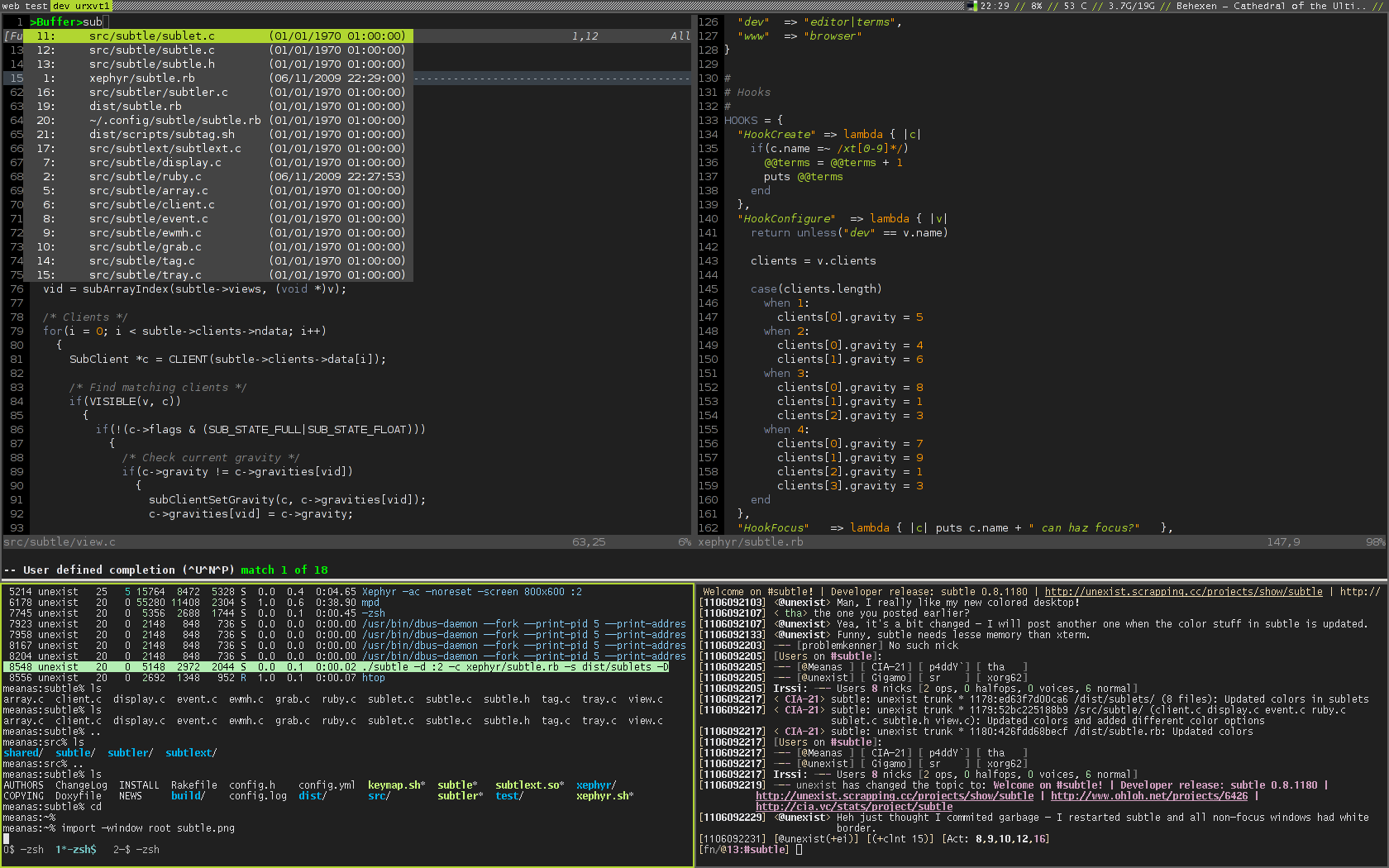Click the highlighted ./subtle process row in htop
Screen dimensions: 1389x868
336,667
